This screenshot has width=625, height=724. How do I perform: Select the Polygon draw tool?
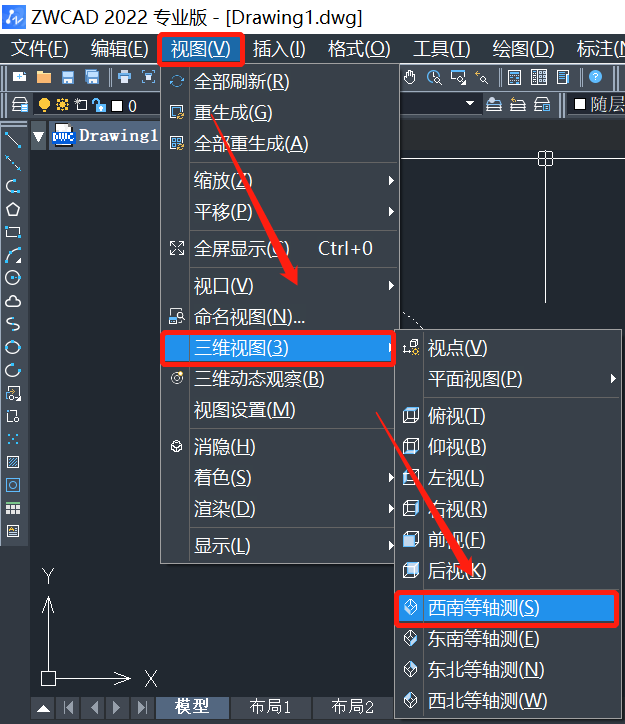click(x=13, y=209)
